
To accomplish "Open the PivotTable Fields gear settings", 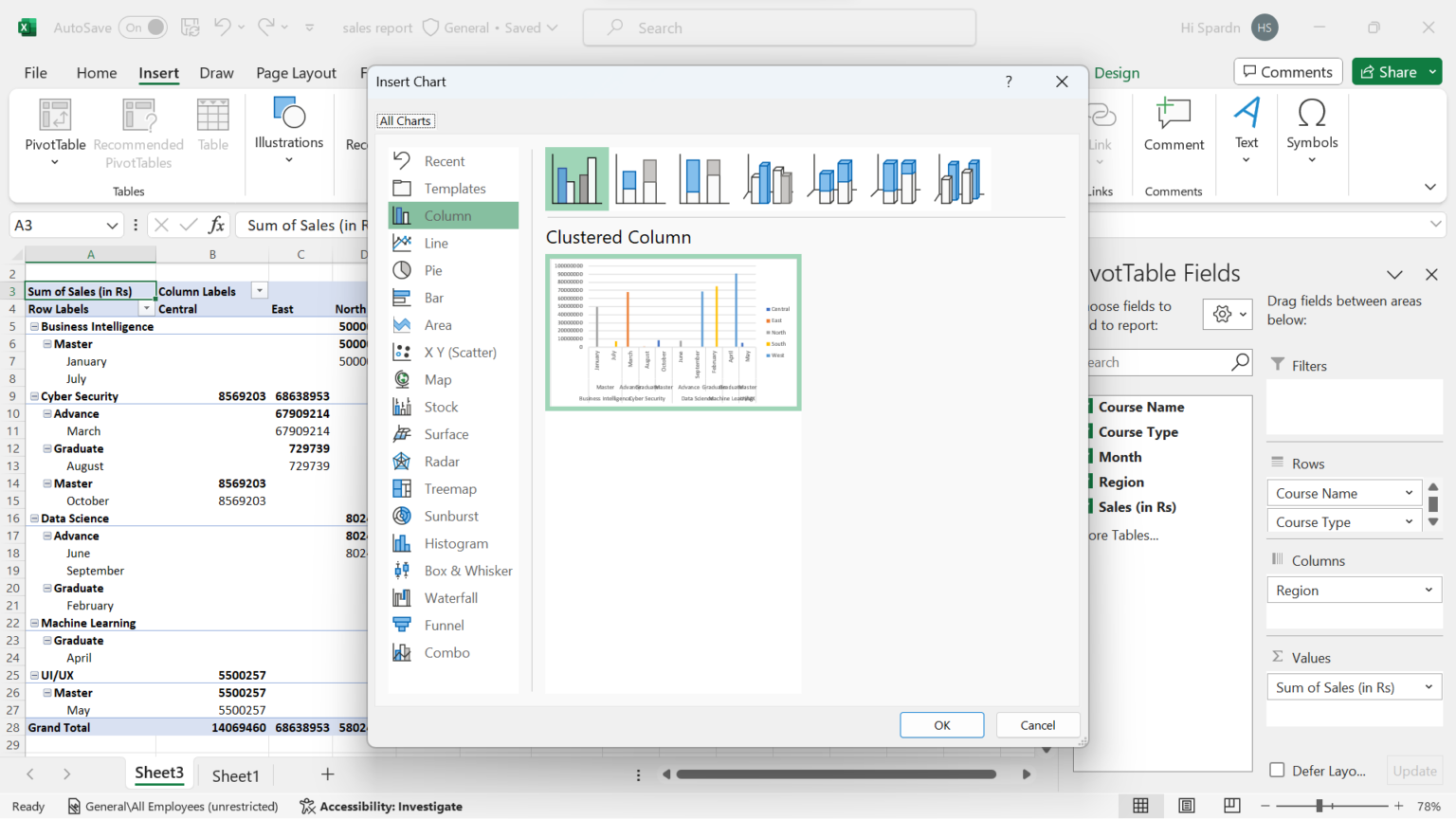I will point(1222,314).
